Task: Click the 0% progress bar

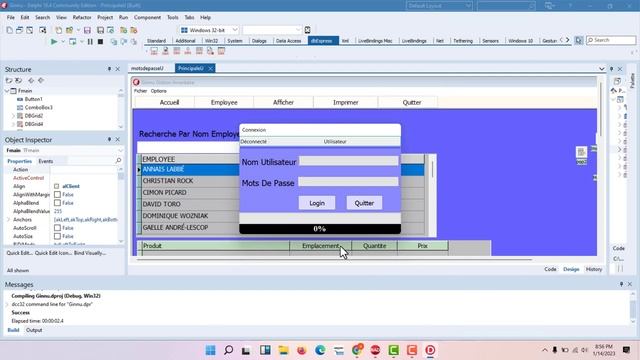Action: pos(320,229)
